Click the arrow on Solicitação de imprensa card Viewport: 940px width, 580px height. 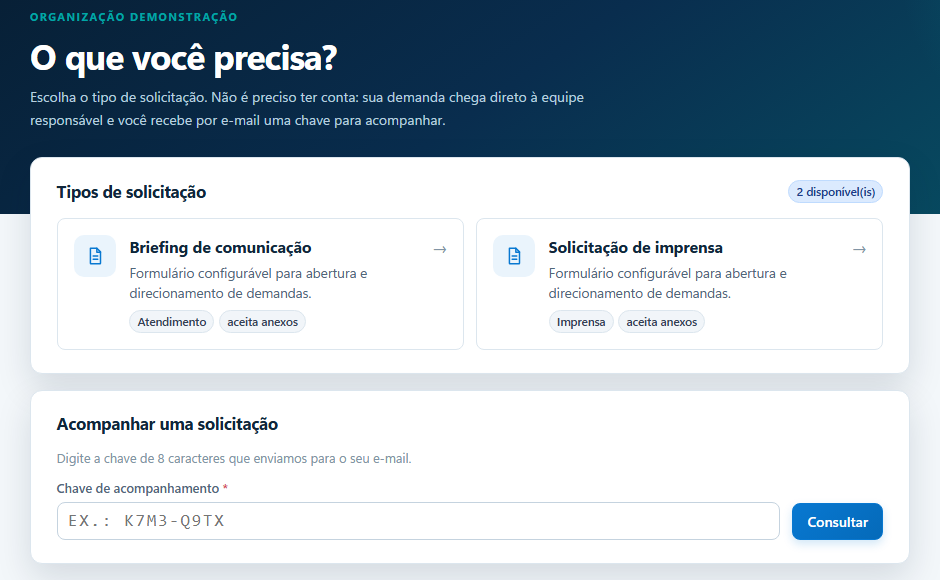click(859, 249)
